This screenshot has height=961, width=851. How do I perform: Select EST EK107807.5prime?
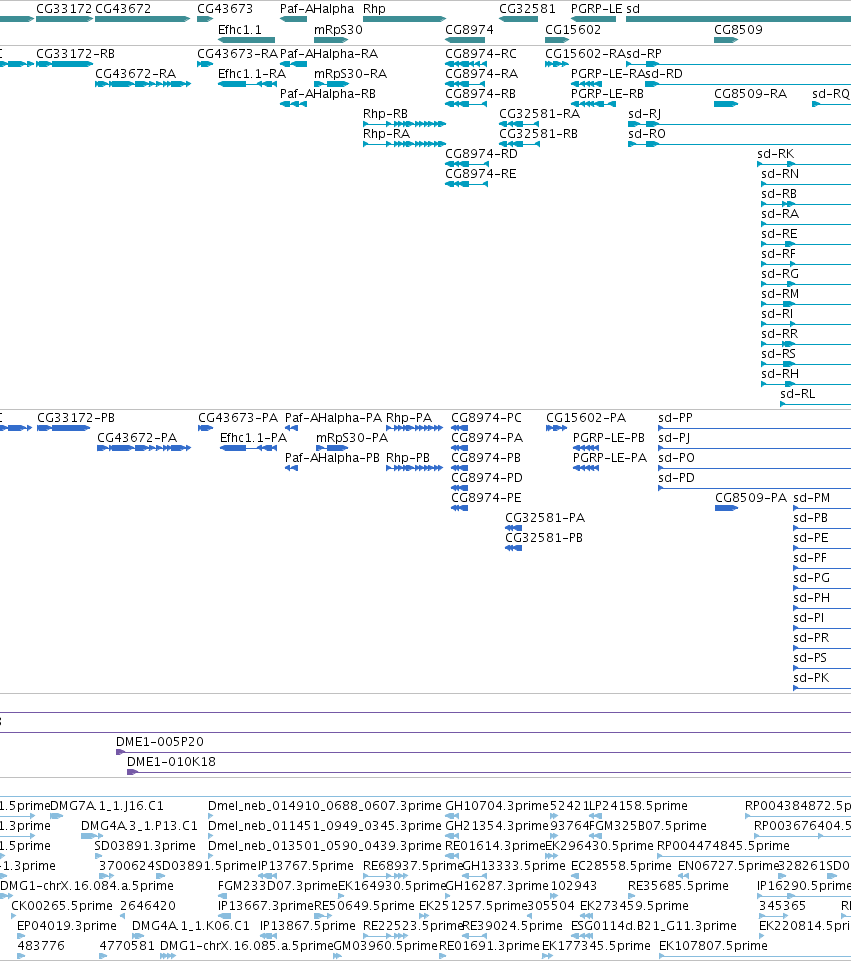(x=713, y=946)
